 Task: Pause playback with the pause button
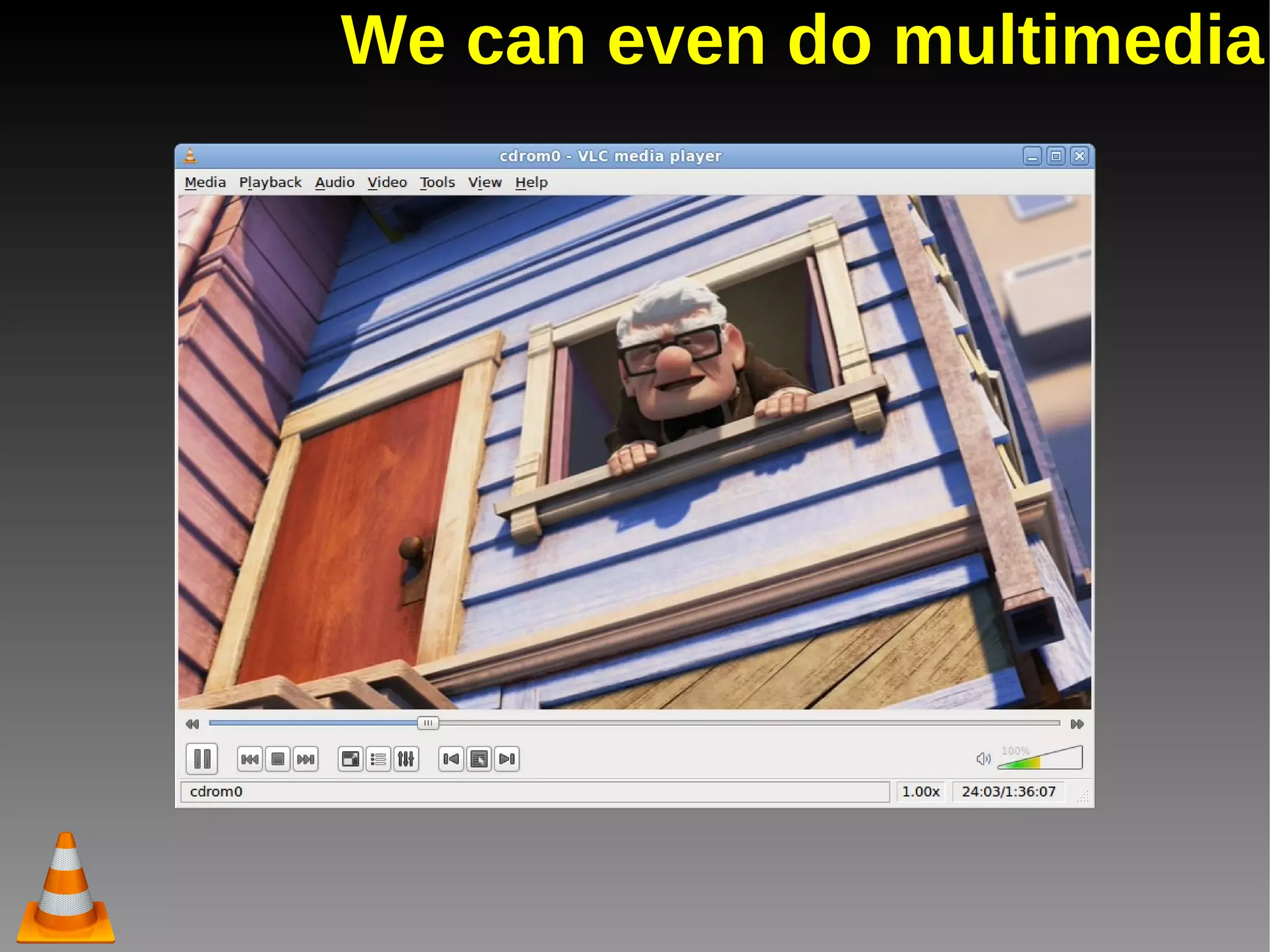[x=202, y=758]
